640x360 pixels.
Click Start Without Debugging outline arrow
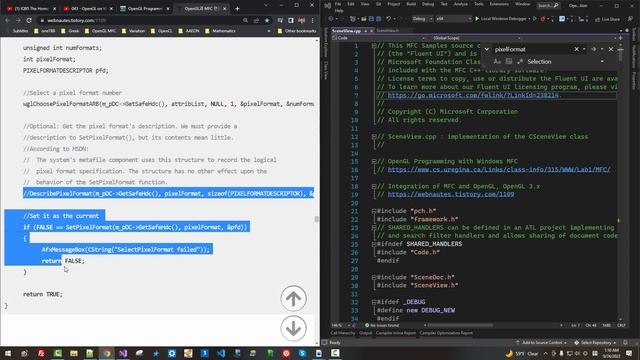[535, 19]
